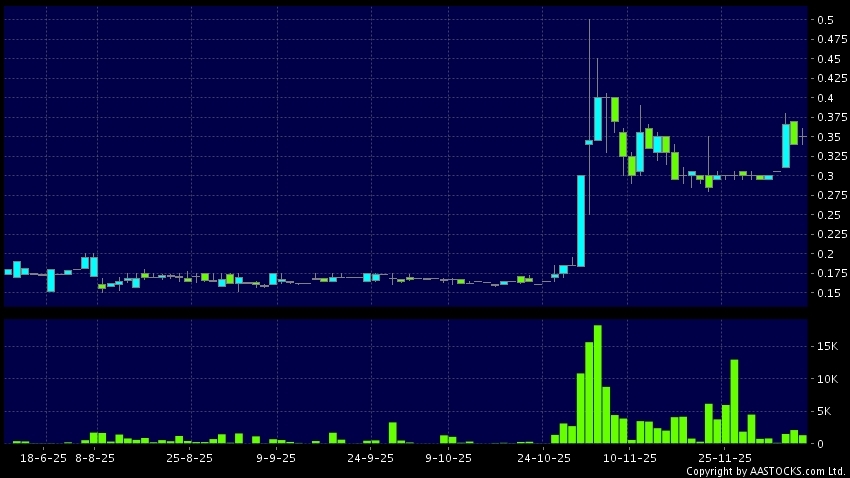Click the 15K volume axis label
The width and height of the screenshot is (850, 478).
pyautogui.click(x=828, y=346)
